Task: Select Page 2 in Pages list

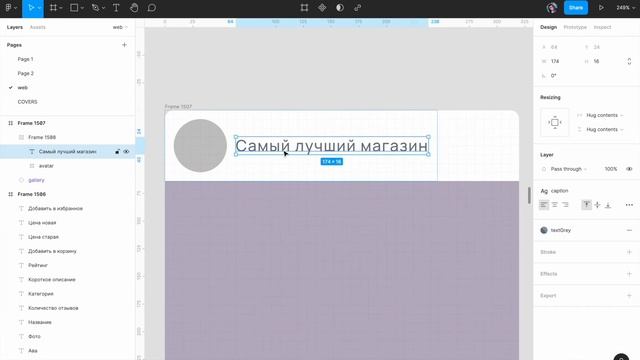Action: (25, 73)
